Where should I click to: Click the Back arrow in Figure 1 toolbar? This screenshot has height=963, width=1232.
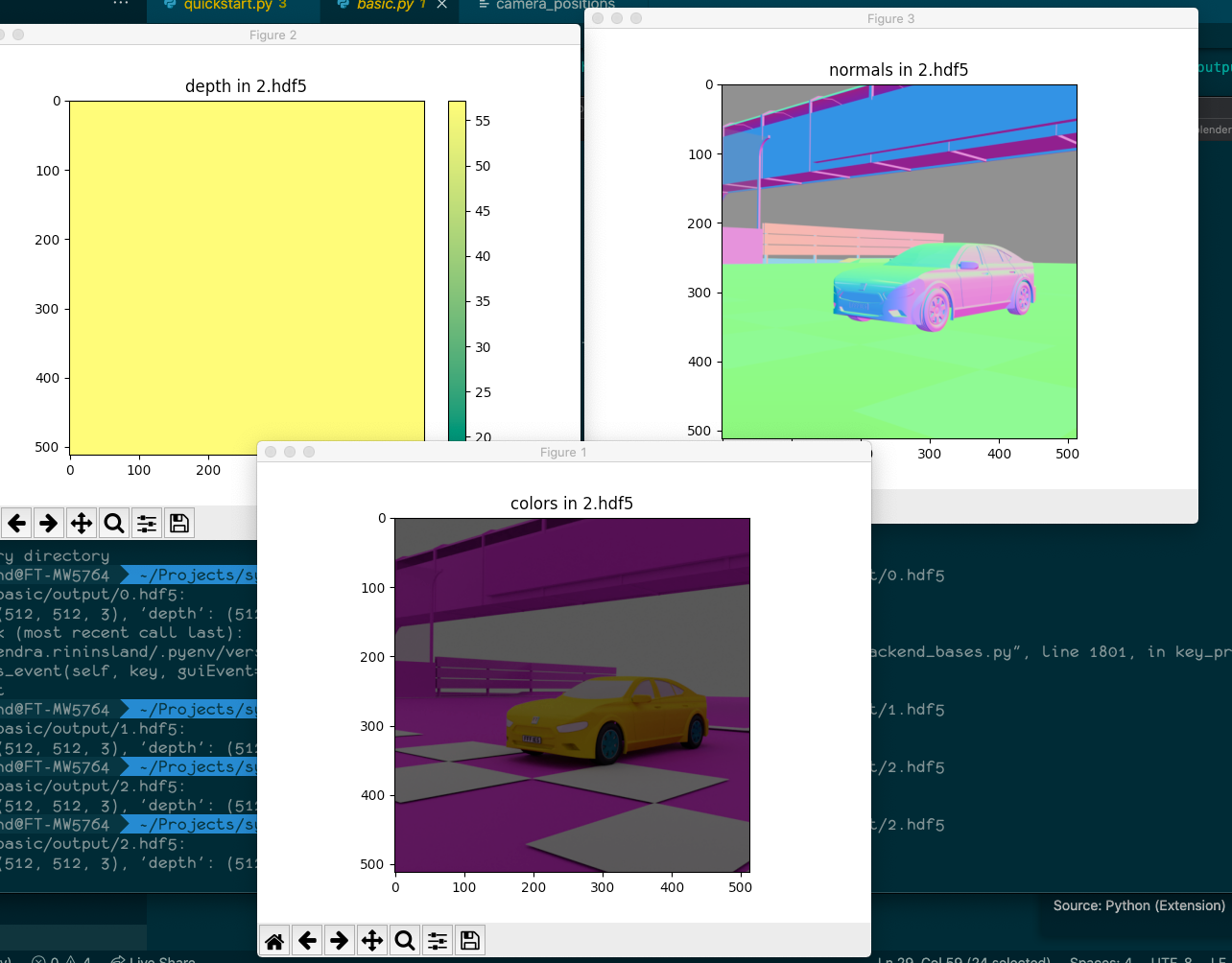click(x=307, y=940)
